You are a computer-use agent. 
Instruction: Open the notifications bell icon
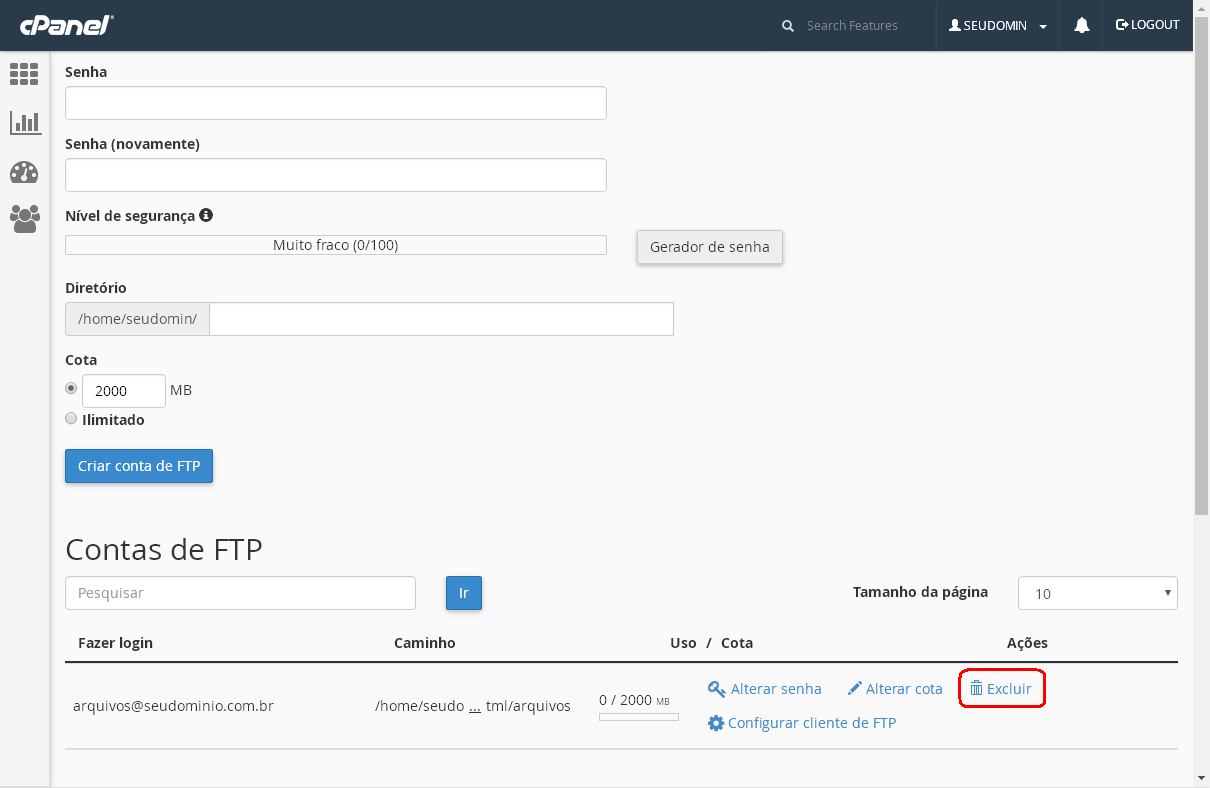(x=1081, y=26)
